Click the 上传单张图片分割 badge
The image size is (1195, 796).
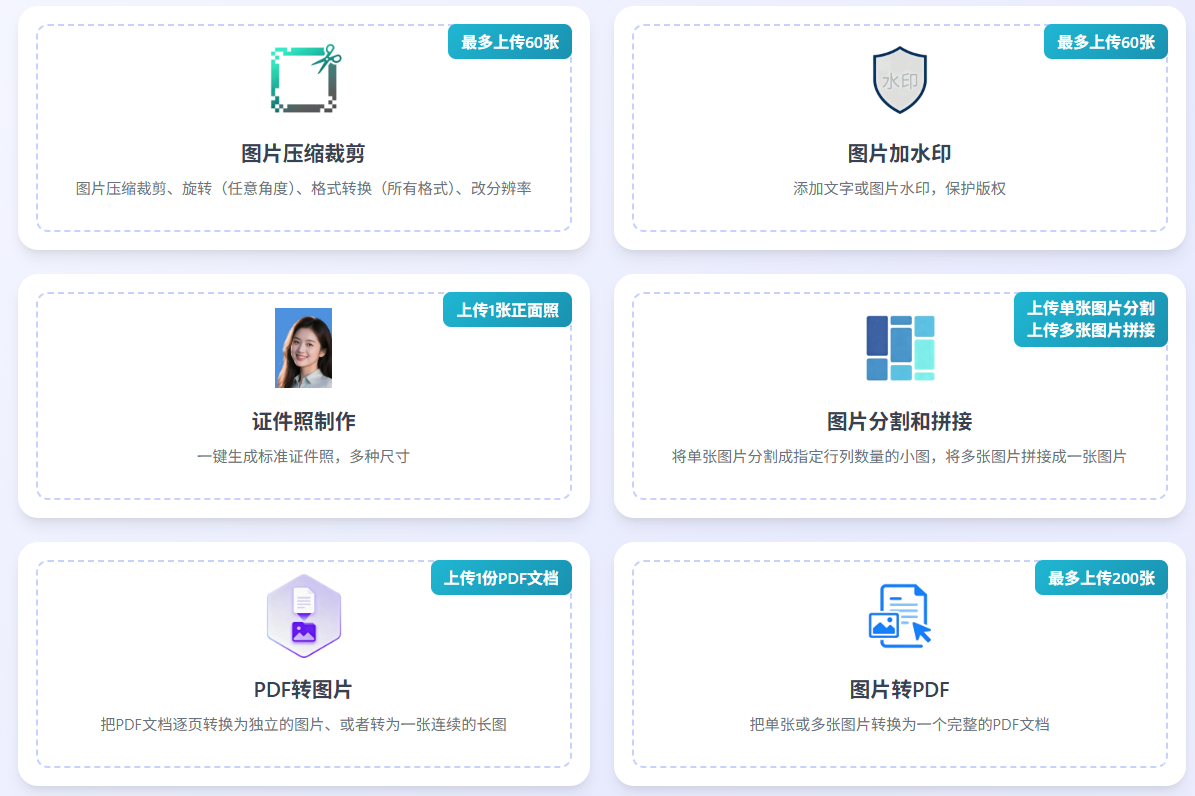(x=1090, y=309)
